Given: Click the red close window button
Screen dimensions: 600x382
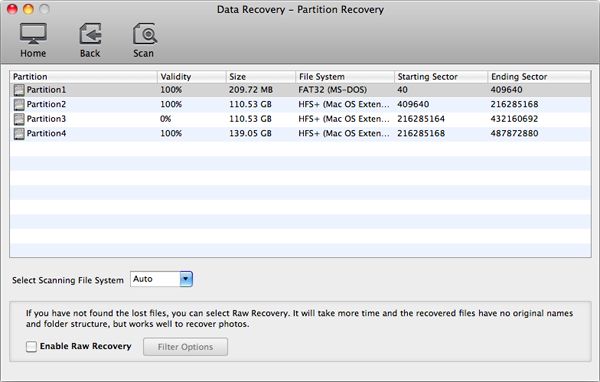Looking at the screenshot, I should coord(12,9).
